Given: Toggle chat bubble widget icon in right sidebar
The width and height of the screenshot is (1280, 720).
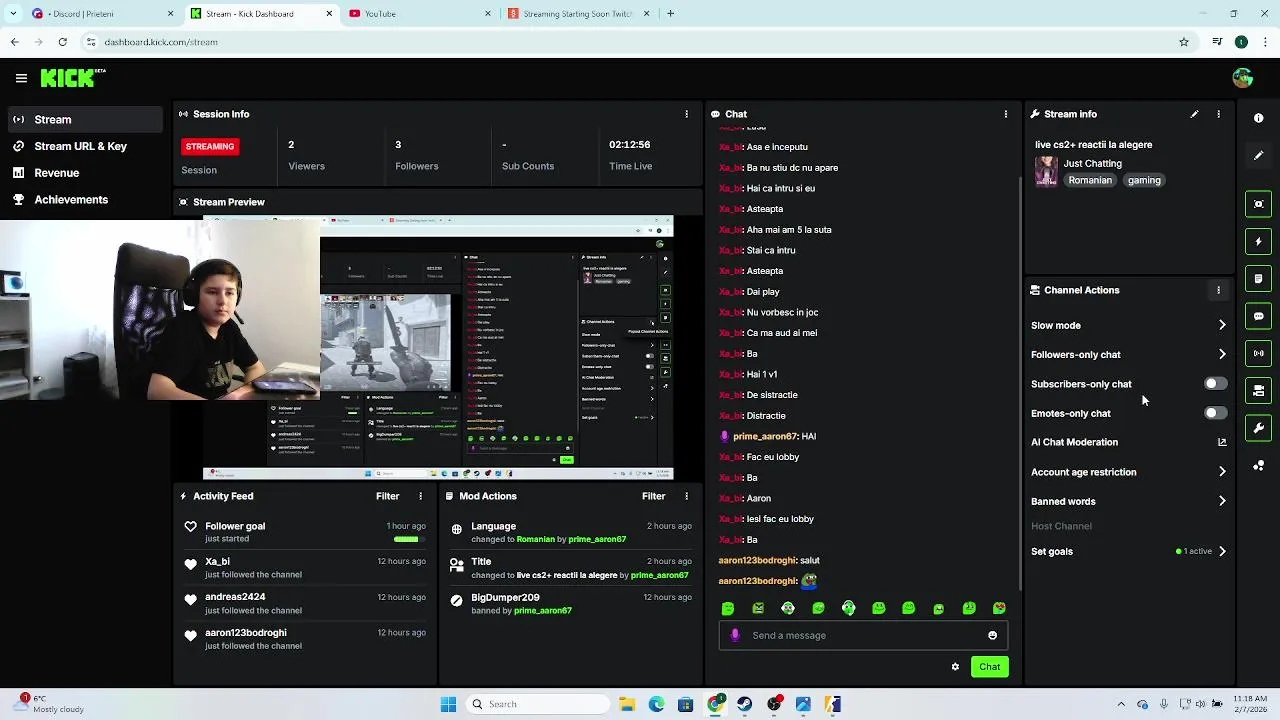Looking at the screenshot, I should pos(1258,316).
